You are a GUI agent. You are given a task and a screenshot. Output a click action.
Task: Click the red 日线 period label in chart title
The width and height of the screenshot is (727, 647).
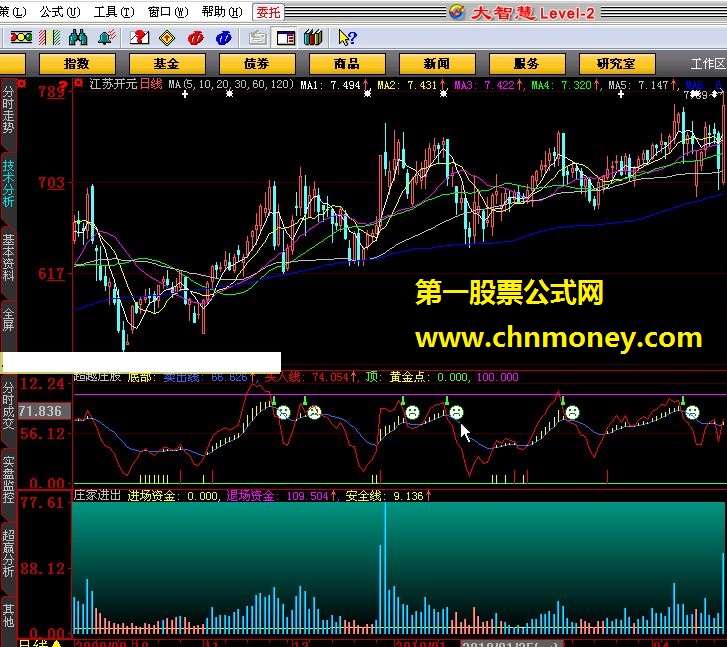(151, 84)
